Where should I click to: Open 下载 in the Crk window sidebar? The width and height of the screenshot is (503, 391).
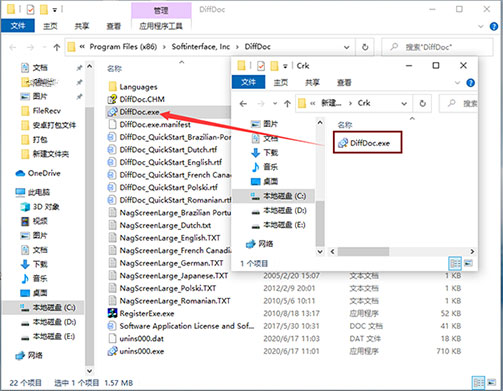[264, 153]
